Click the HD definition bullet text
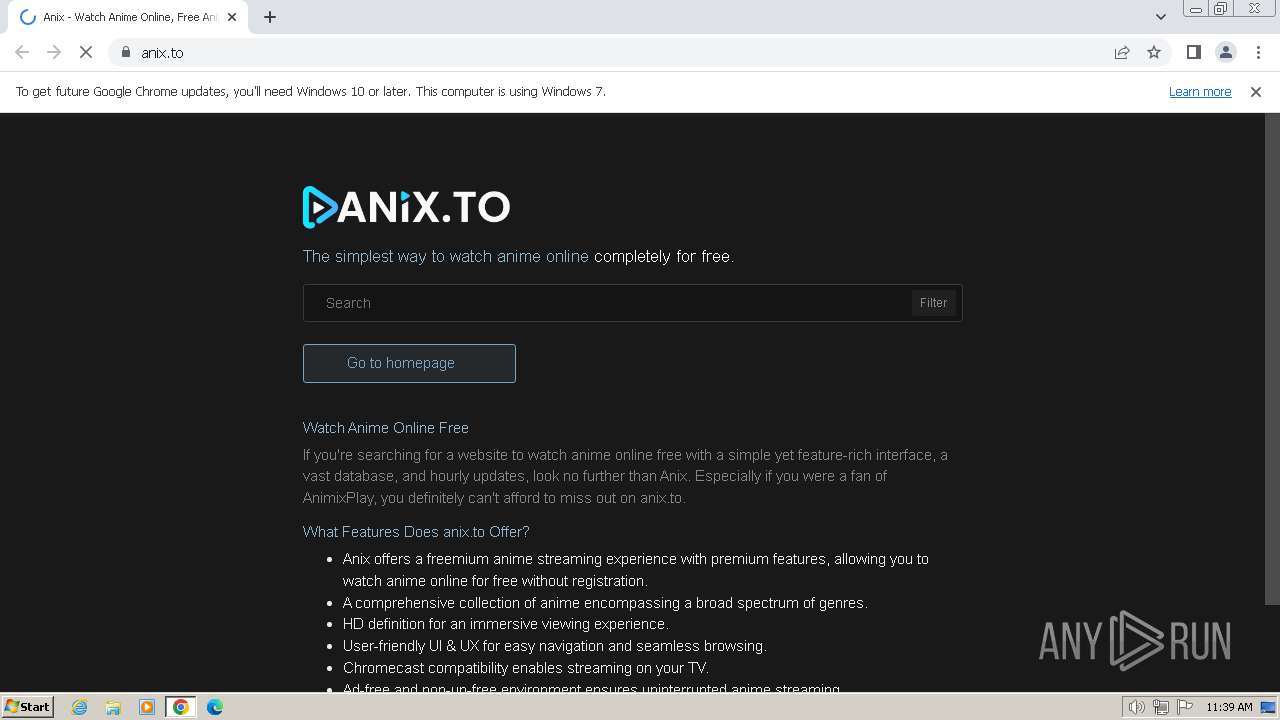This screenshot has width=1280, height=720. point(505,623)
